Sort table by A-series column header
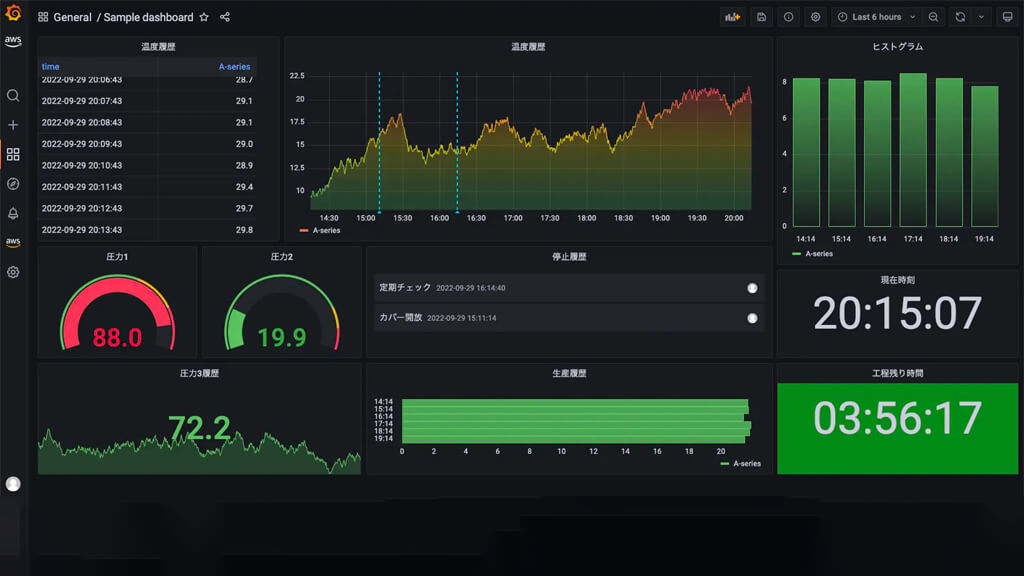The image size is (1024, 576). 234,67
